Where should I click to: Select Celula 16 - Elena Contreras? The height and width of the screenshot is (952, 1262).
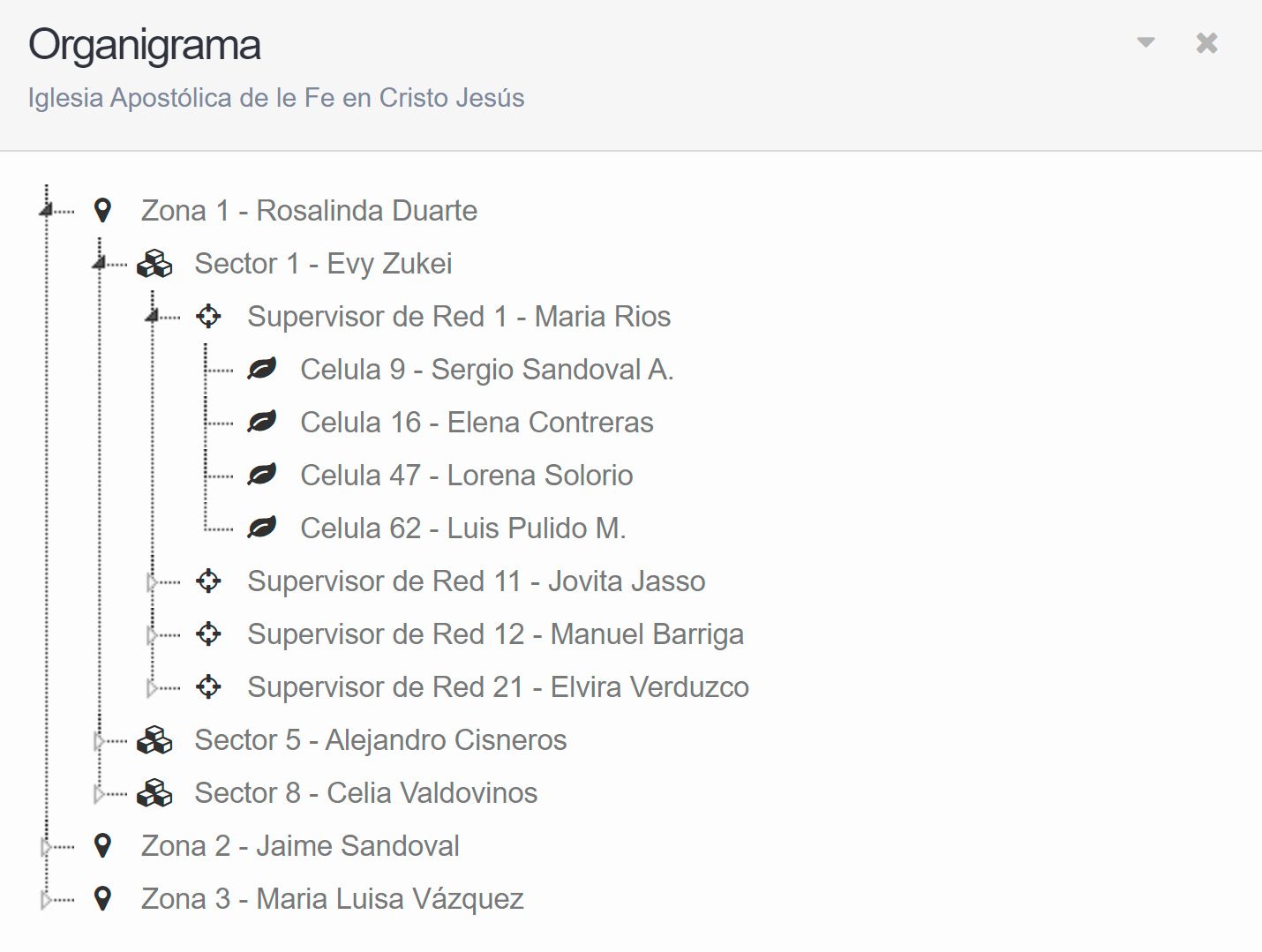pos(477,423)
